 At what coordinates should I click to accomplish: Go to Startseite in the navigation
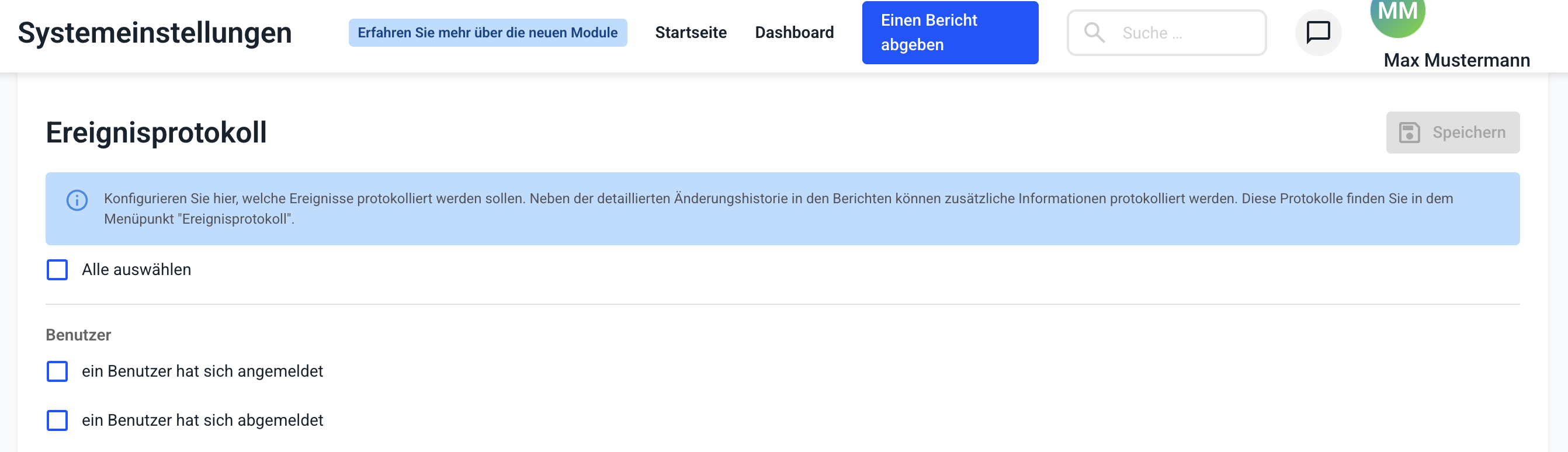click(691, 33)
